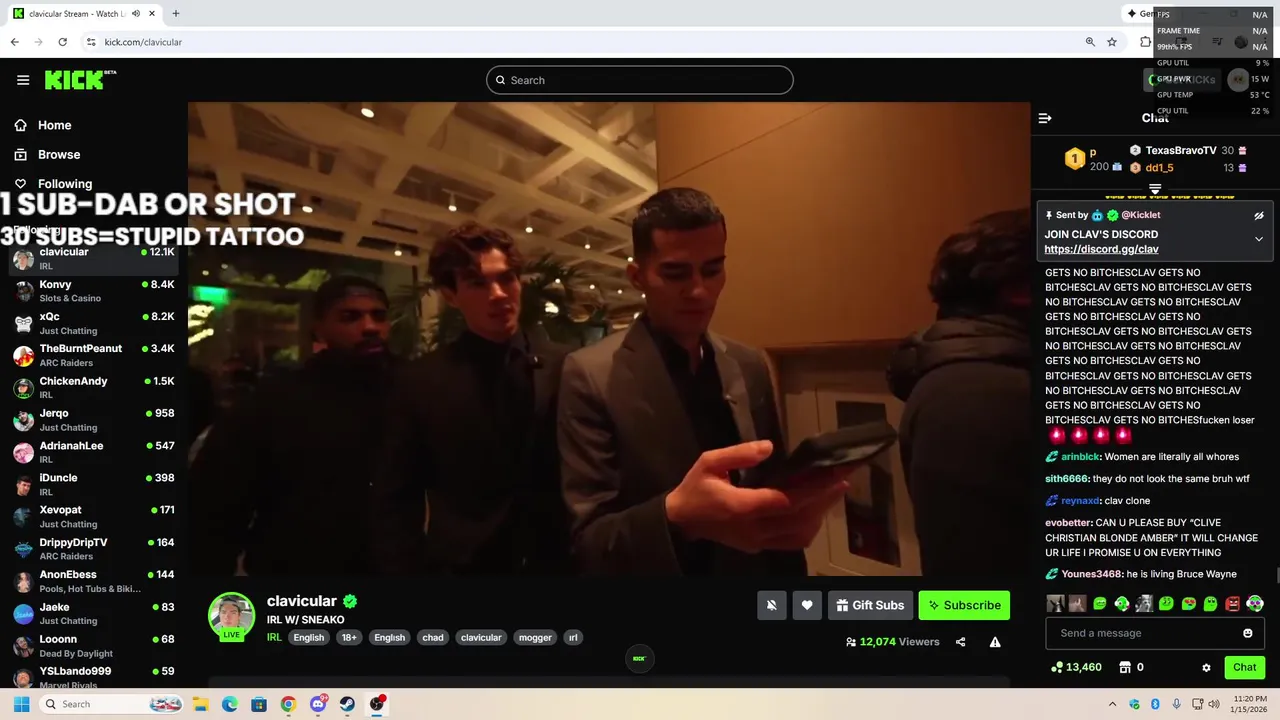Viewport: 1280px width, 720px height.
Task: Open AdrianahLee's IRL stream
Action: (x=93, y=452)
